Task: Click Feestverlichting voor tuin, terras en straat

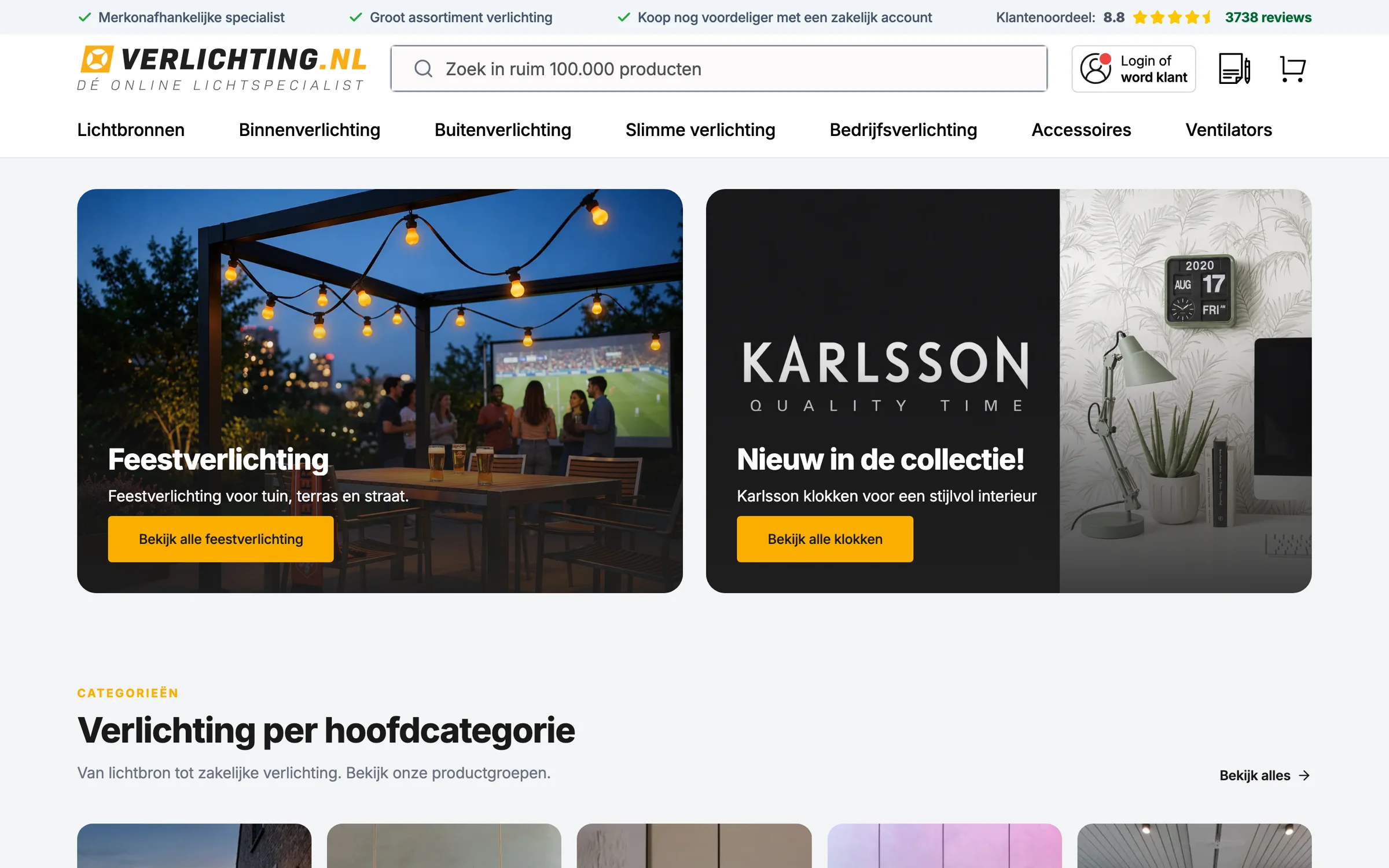Action: click(258, 496)
